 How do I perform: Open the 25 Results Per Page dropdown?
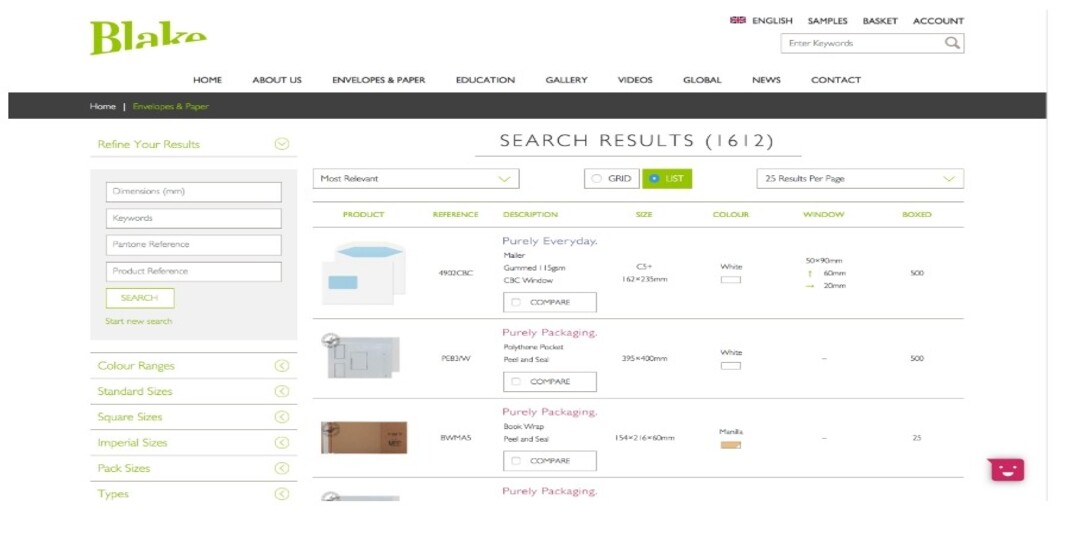[x=860, y=178]
